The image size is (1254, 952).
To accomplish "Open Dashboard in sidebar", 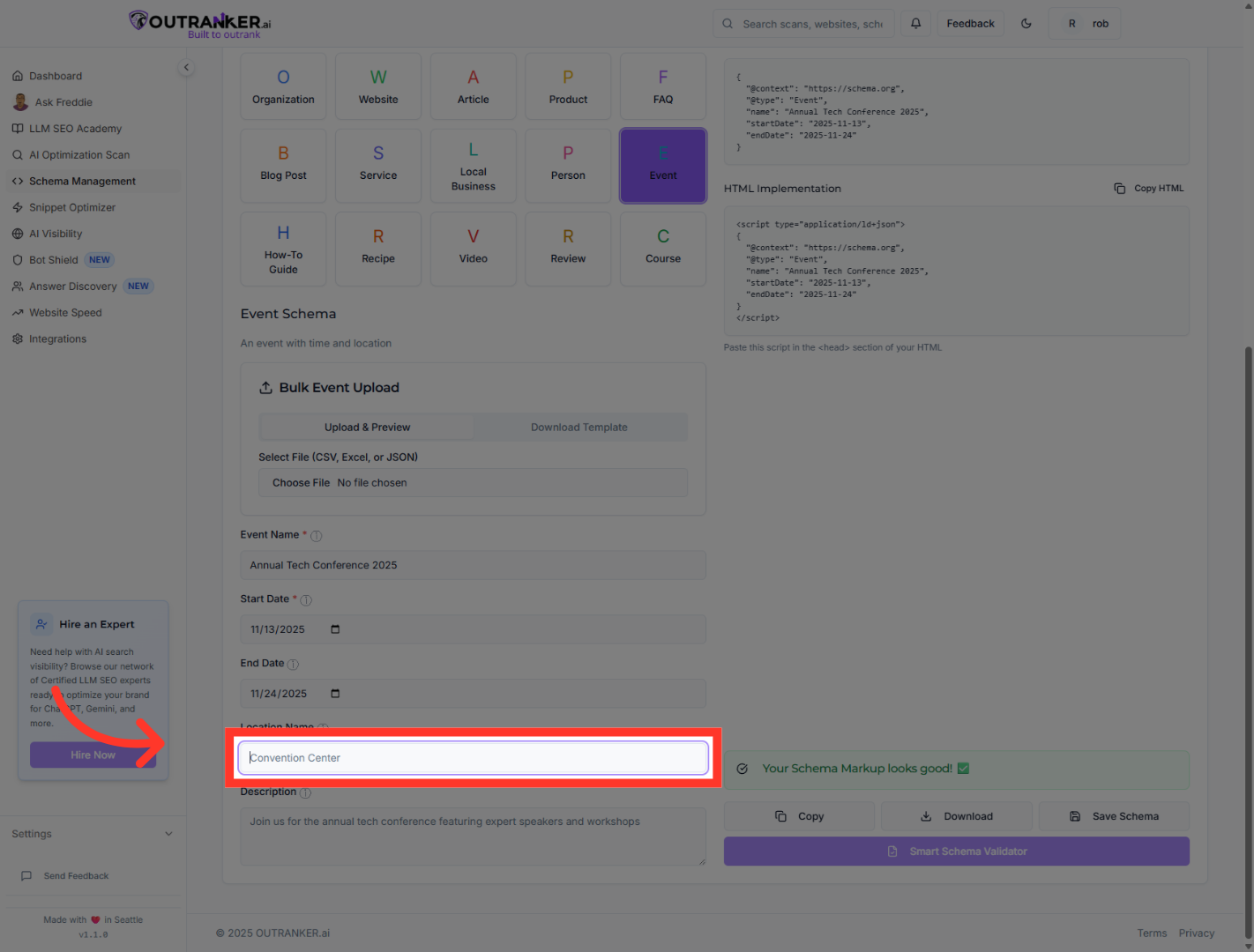I will point(56,76).
